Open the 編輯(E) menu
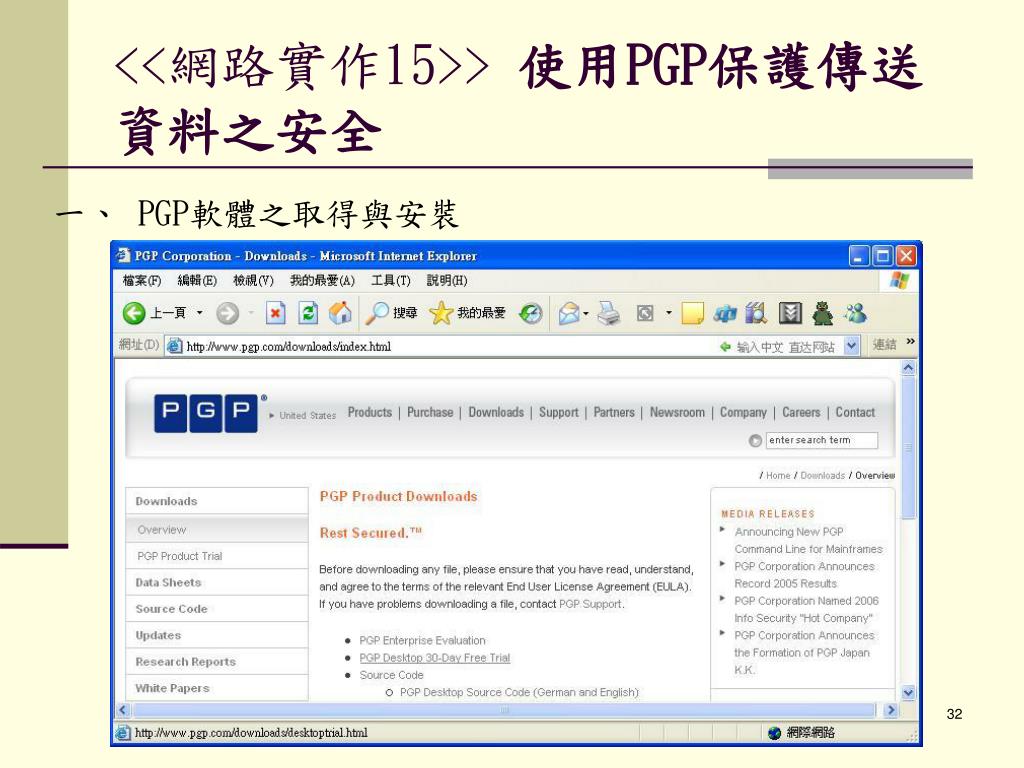The image size is (1024, 768). [197, 281]
